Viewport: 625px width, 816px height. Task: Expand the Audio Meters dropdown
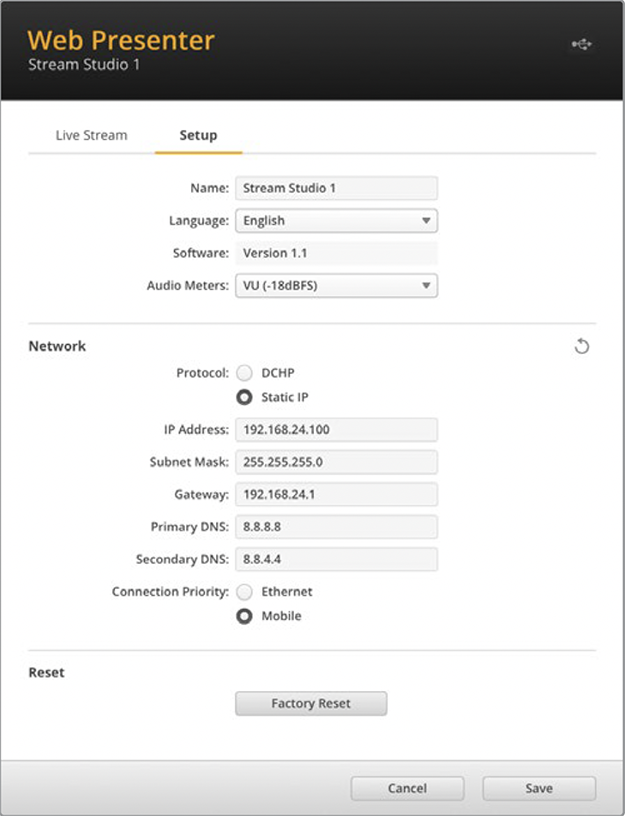[336, 286]
